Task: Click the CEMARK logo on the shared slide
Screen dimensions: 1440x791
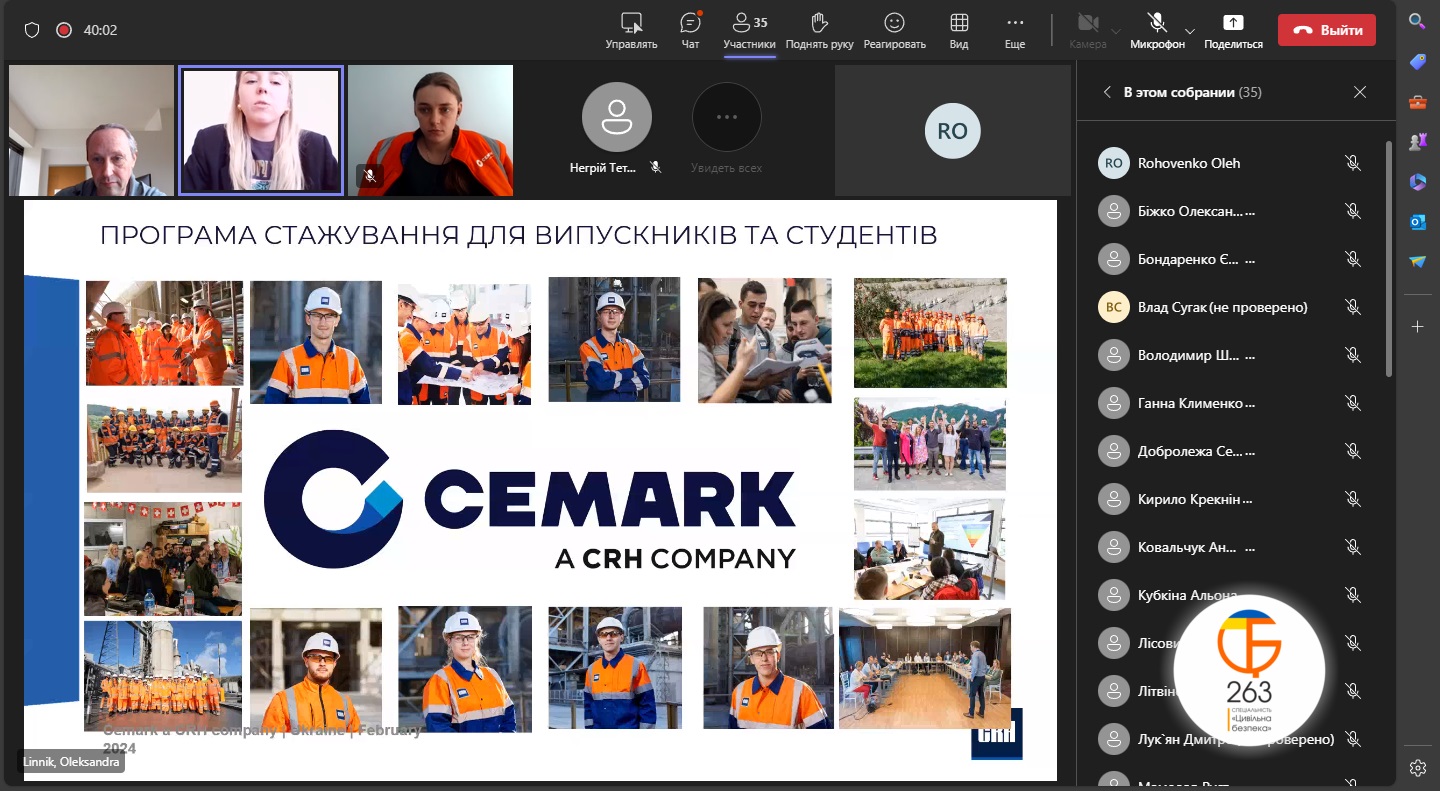Action: [x=530, y=500]
